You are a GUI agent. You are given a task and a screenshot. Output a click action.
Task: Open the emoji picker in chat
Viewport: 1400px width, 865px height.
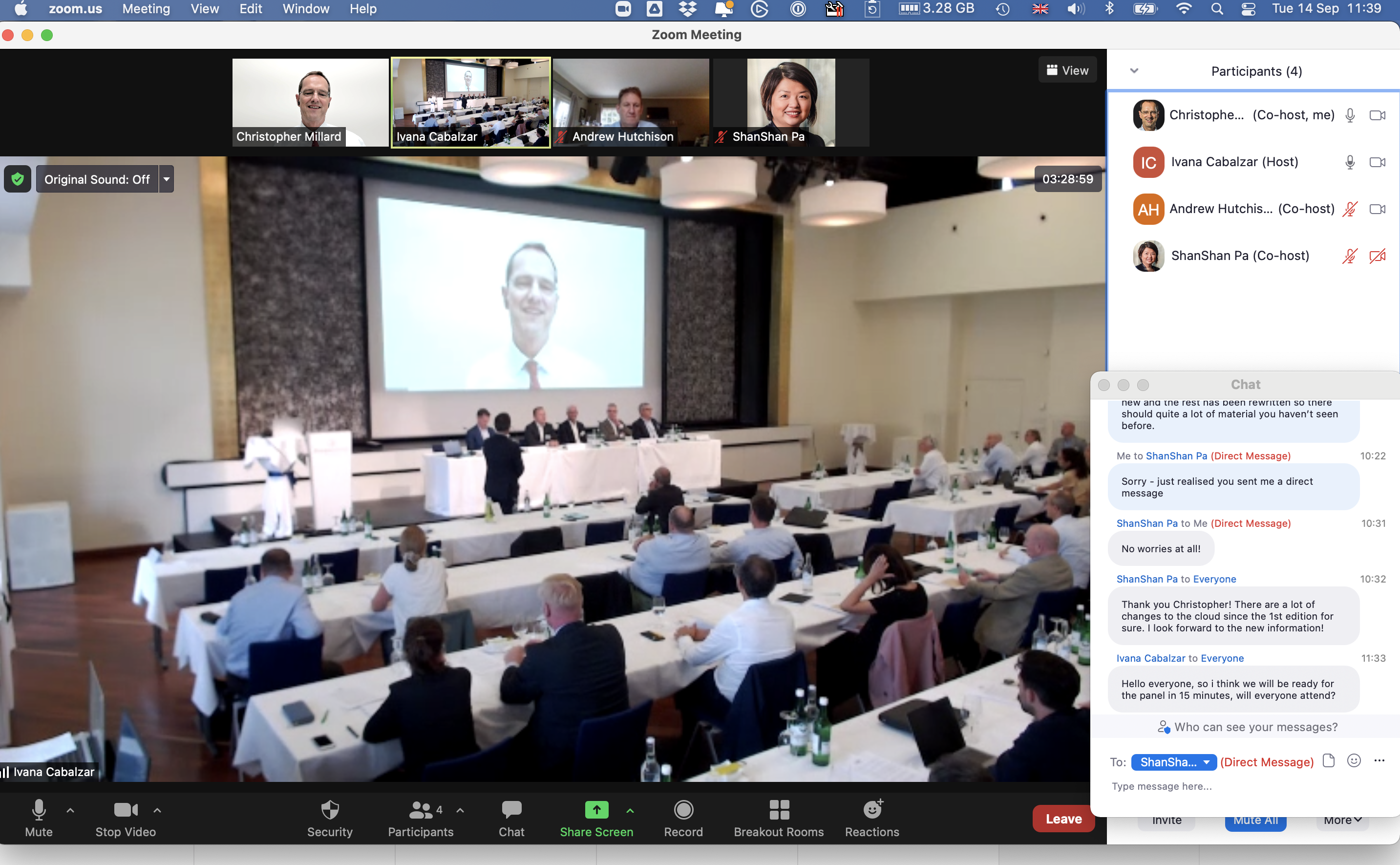point(1353,761)
